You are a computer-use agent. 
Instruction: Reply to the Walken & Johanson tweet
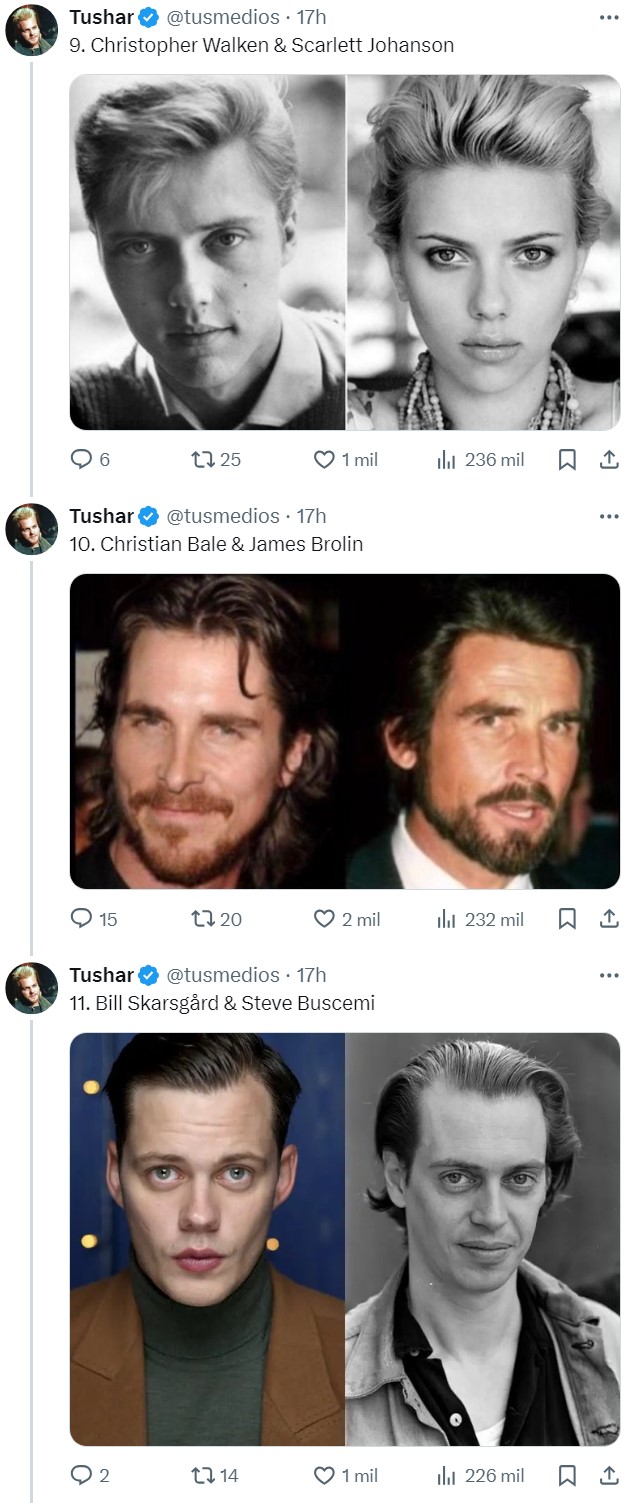[81, 460]
